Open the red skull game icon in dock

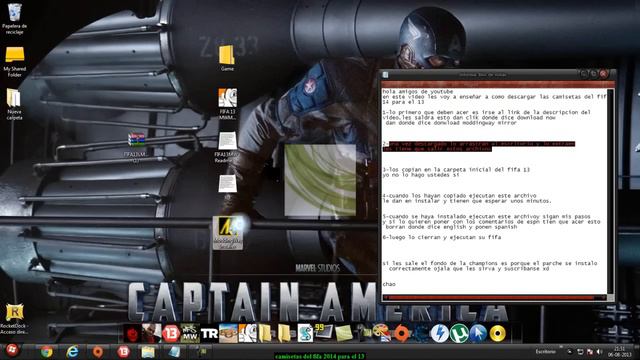pyautogui.click(x=132, y=333)
